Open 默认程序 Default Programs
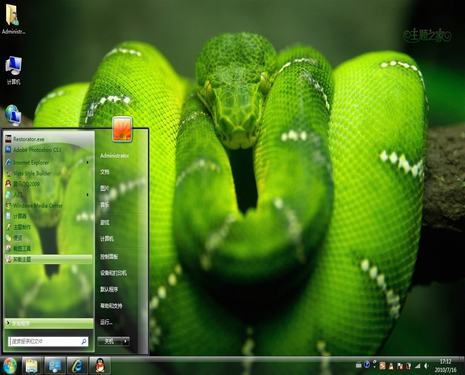This screenshot has height=375, width=465. [x=109, y=289]
